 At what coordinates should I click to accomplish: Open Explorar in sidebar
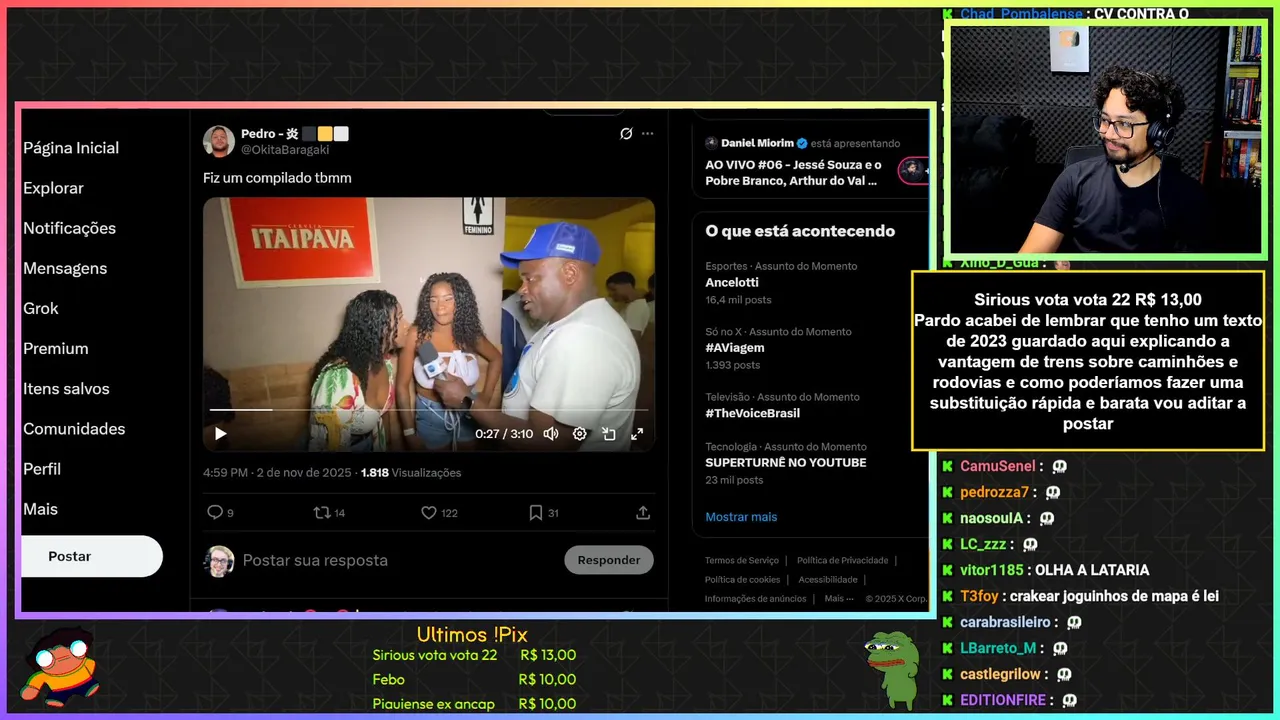pyautogui.click(x=54, y=188)
